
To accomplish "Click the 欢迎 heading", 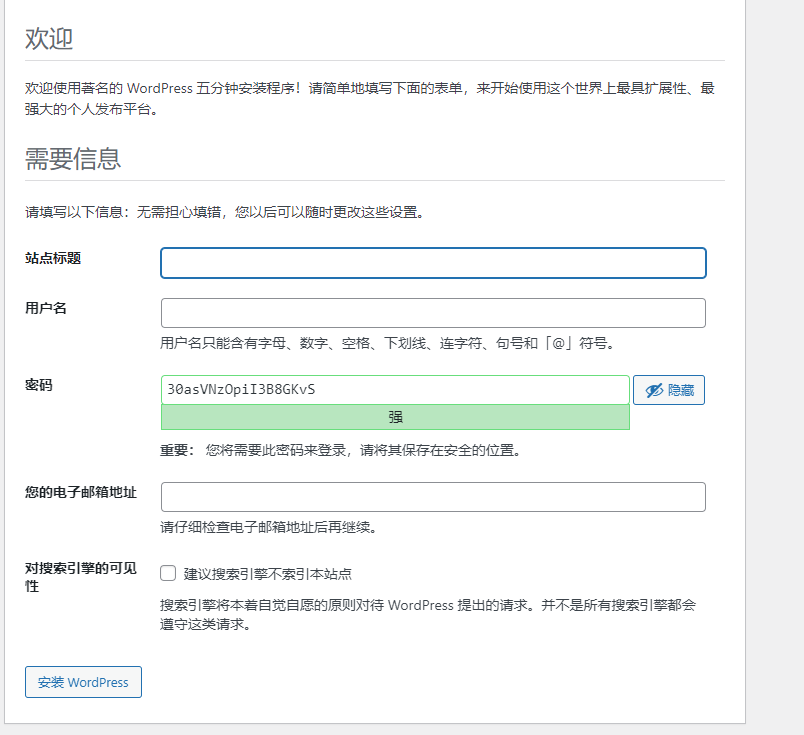I will (x=49, y=40).
